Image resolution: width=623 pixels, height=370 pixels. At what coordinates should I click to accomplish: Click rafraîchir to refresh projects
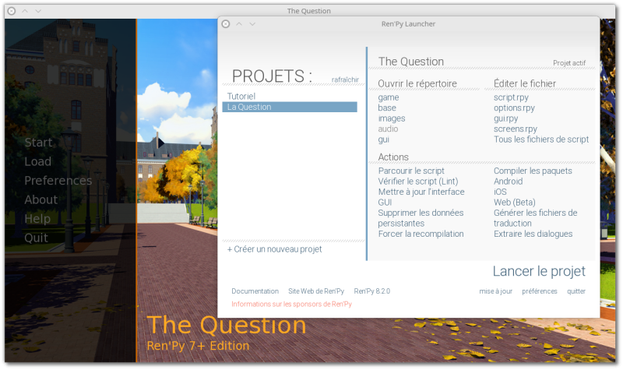click(x=345, y=79)
